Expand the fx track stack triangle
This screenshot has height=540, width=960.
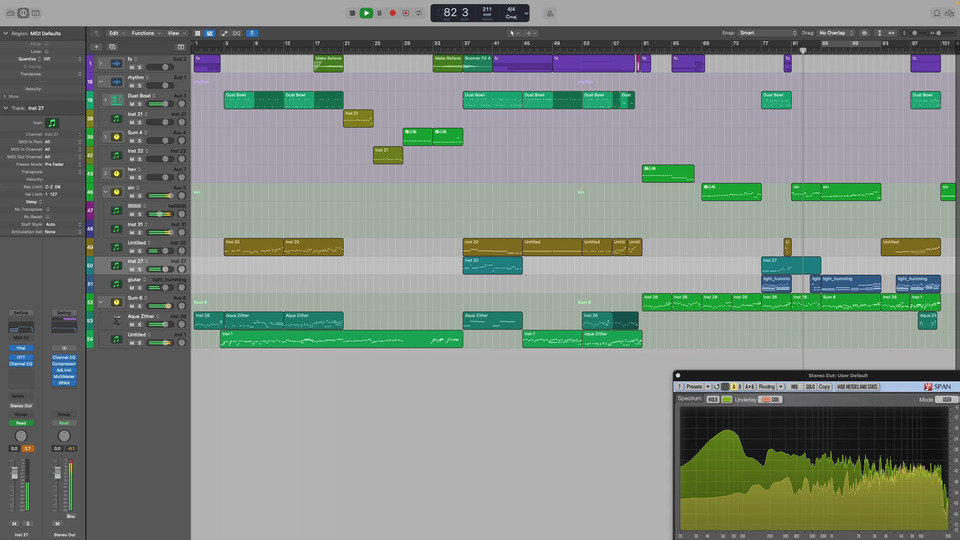point(101,63)
